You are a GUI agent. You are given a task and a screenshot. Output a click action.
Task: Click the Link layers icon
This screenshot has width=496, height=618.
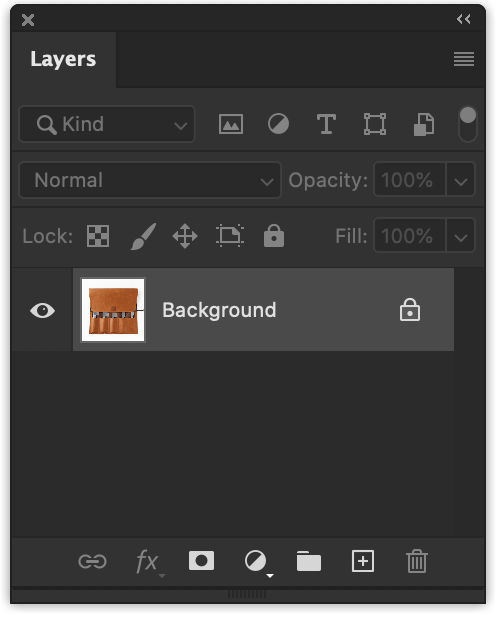click(92, 561)
